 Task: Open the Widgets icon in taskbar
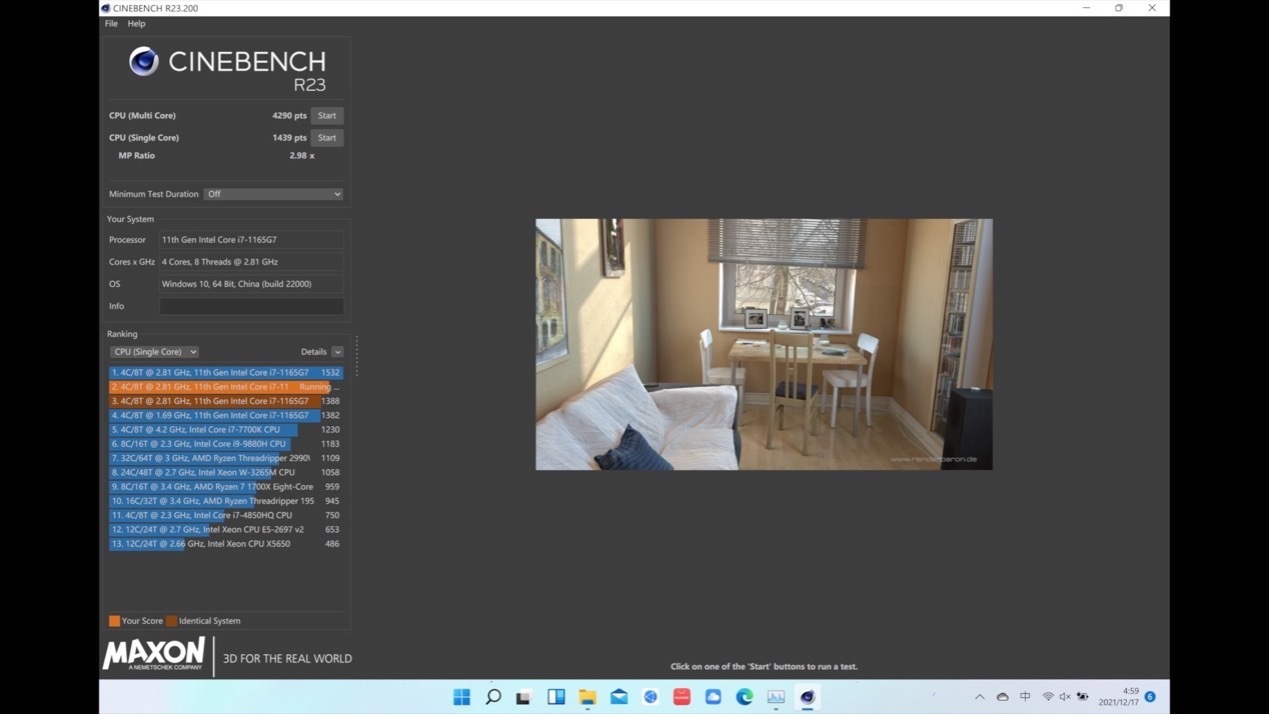click(556, 697)
